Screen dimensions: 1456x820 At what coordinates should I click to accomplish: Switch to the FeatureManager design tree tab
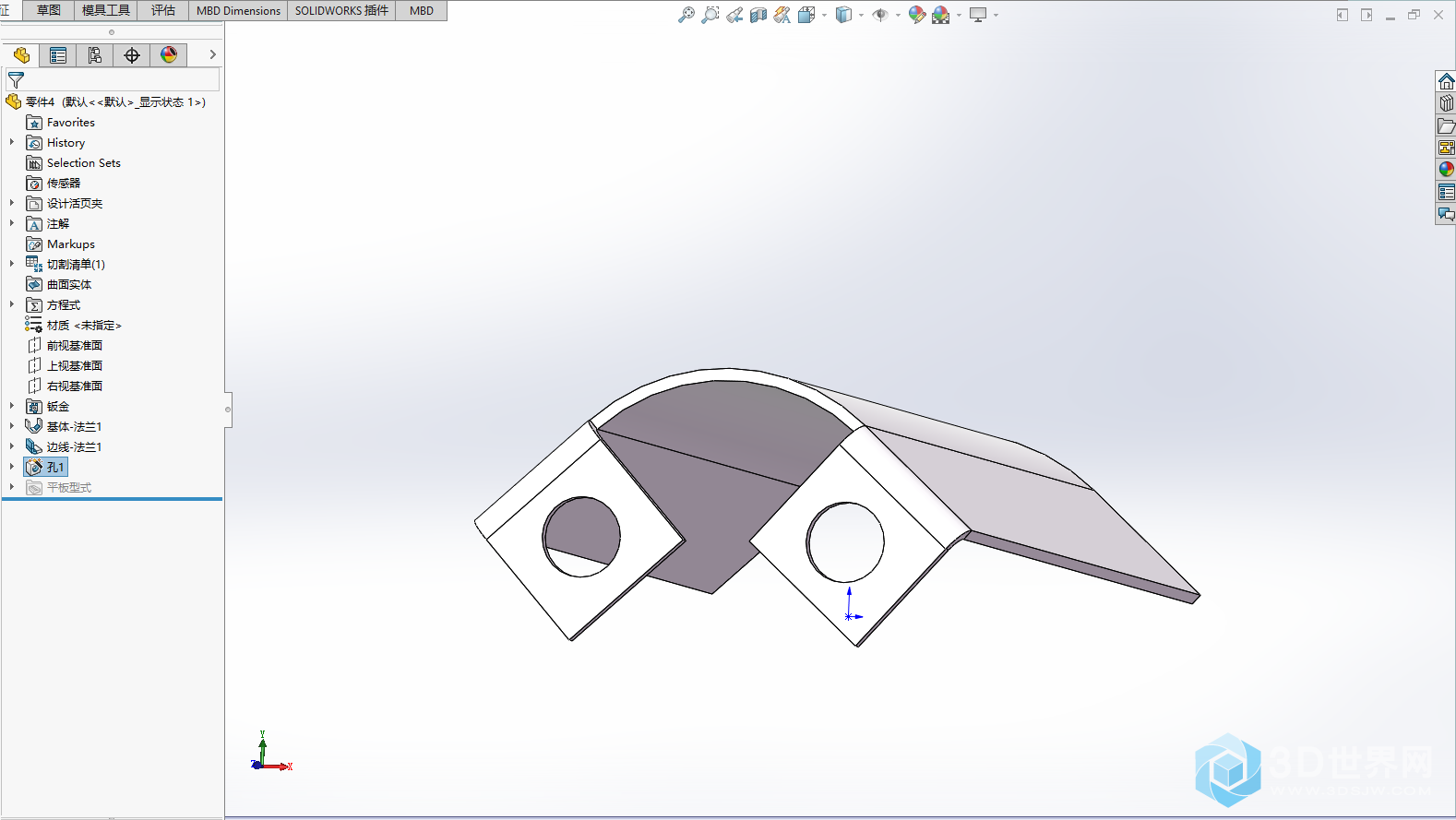coord(21,55)
